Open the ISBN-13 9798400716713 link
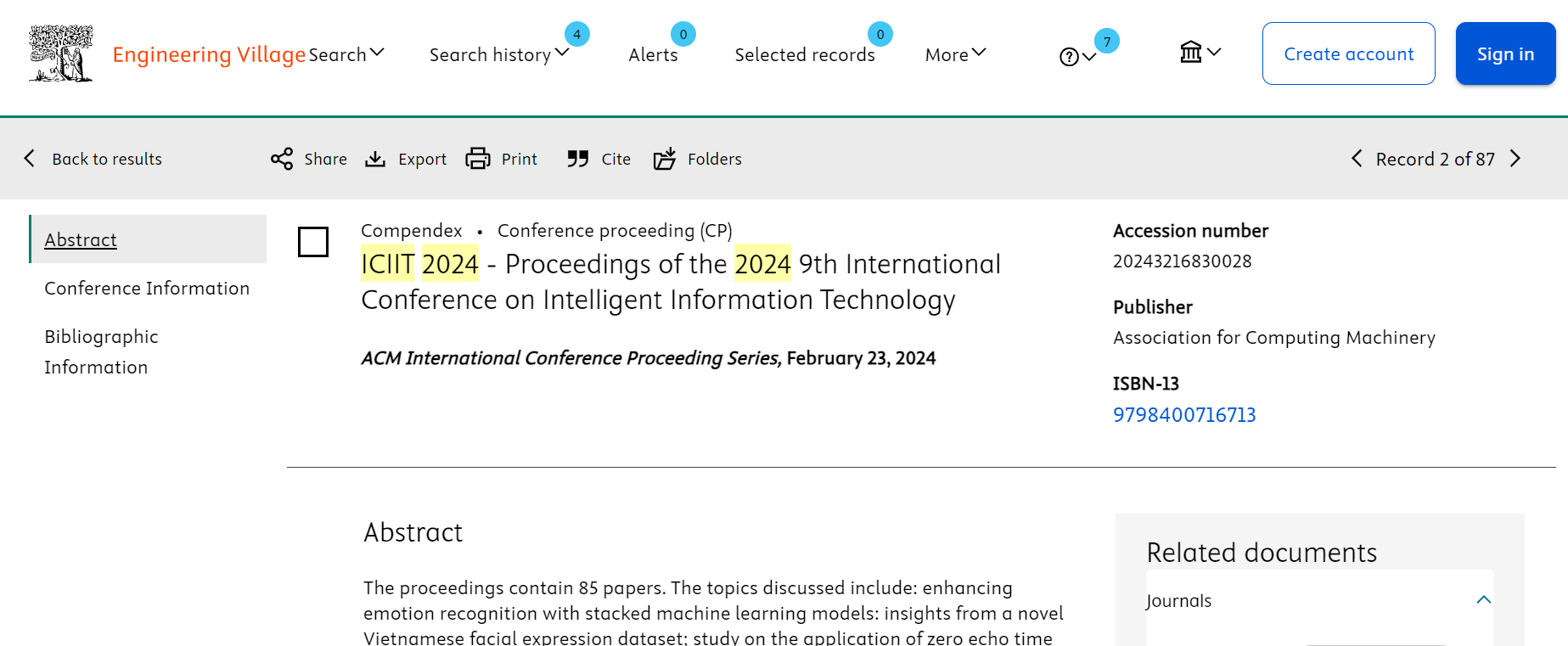The image size is (1568, 646). tap(1184, 415)
